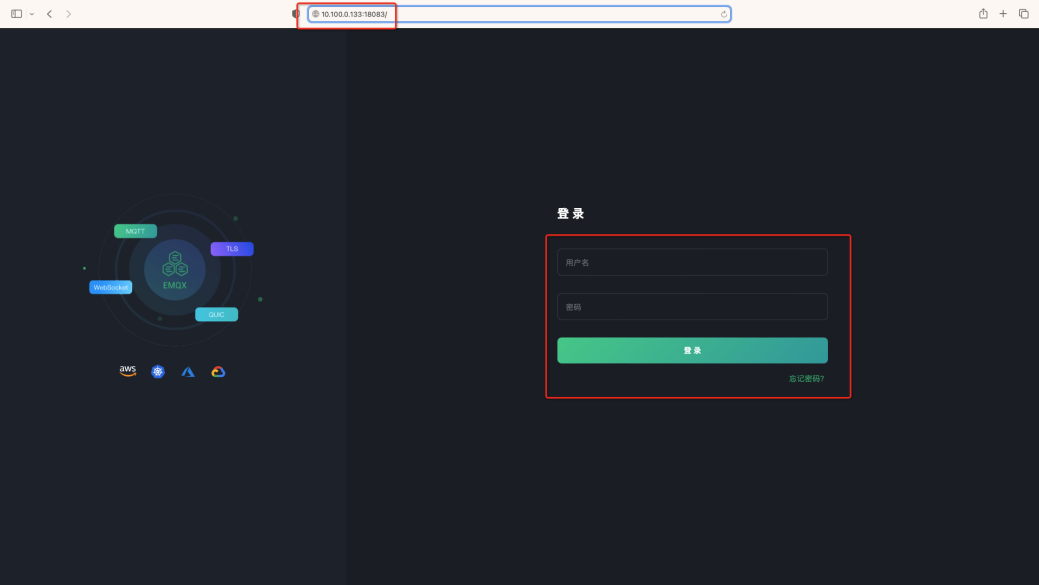The width and height of the screenshot is (1039, 585).
Task: Click the Azure logo icon
Action: 188,372
